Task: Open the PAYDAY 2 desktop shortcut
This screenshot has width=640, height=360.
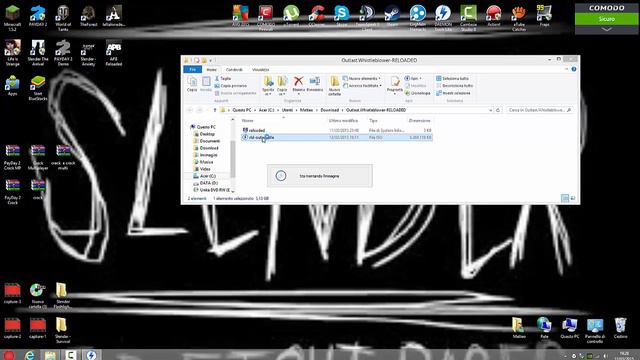Action: [x=38, y=16]
